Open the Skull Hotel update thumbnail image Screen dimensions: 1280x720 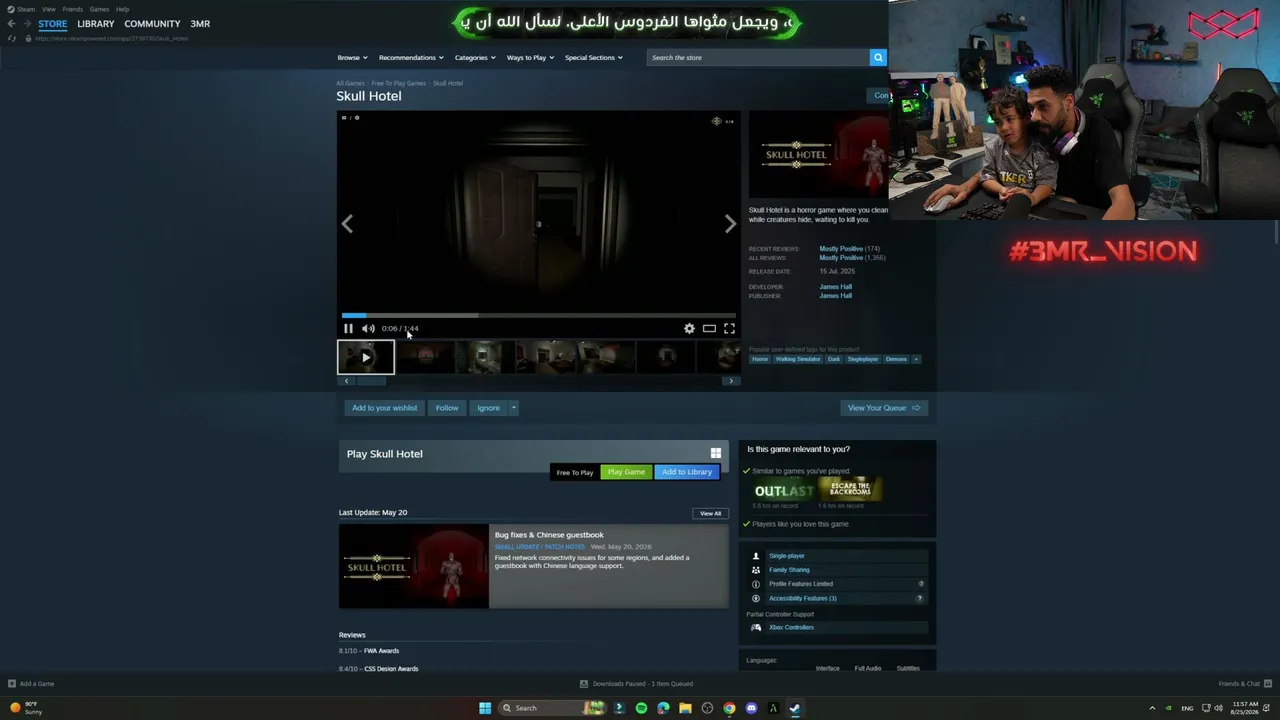[414, 566]
